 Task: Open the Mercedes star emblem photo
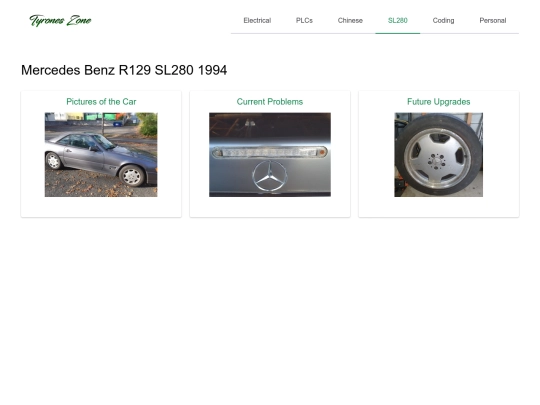click(x=270, y=155)
